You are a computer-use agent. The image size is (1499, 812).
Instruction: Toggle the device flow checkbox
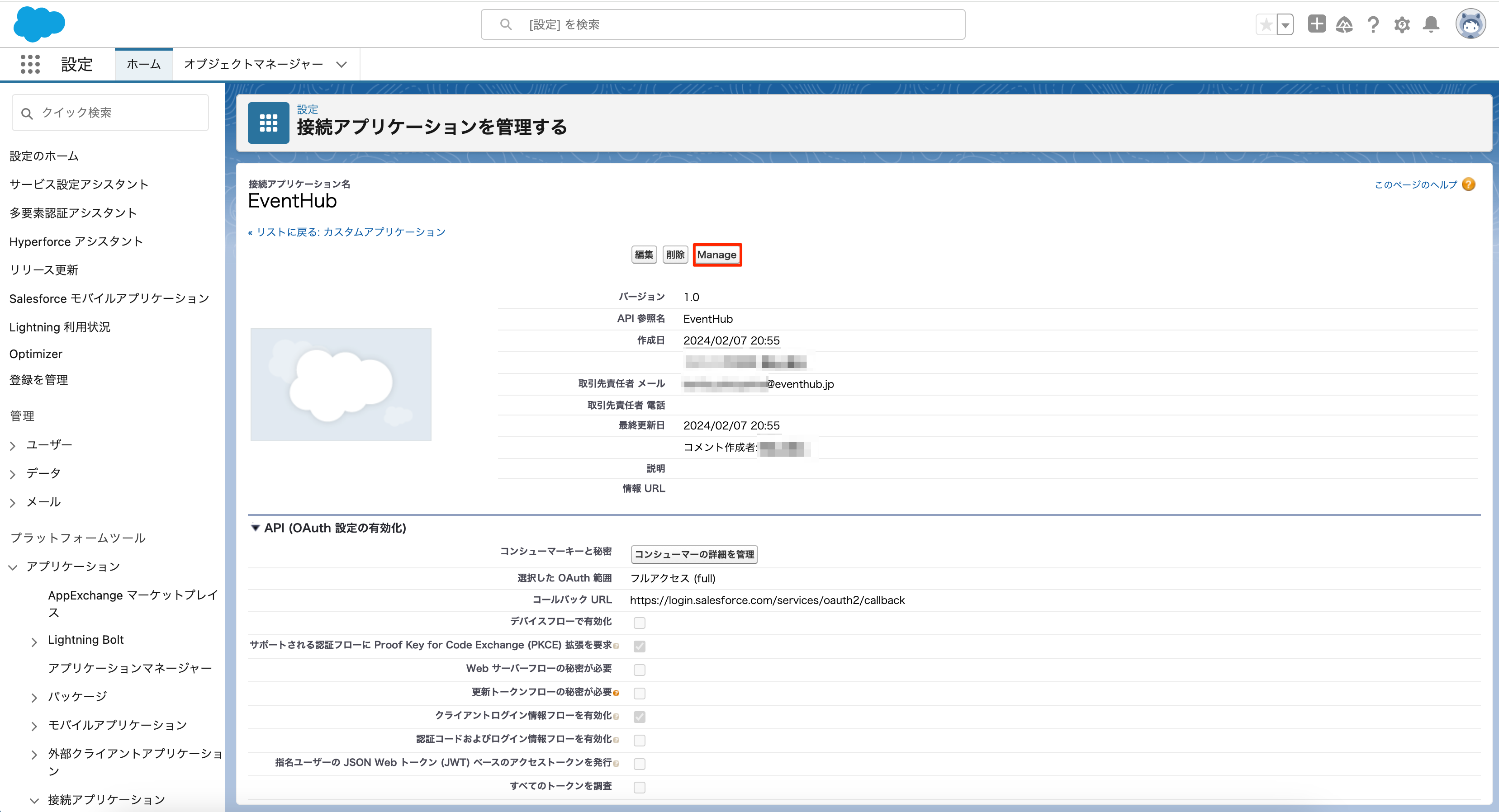tap(640, 623)
